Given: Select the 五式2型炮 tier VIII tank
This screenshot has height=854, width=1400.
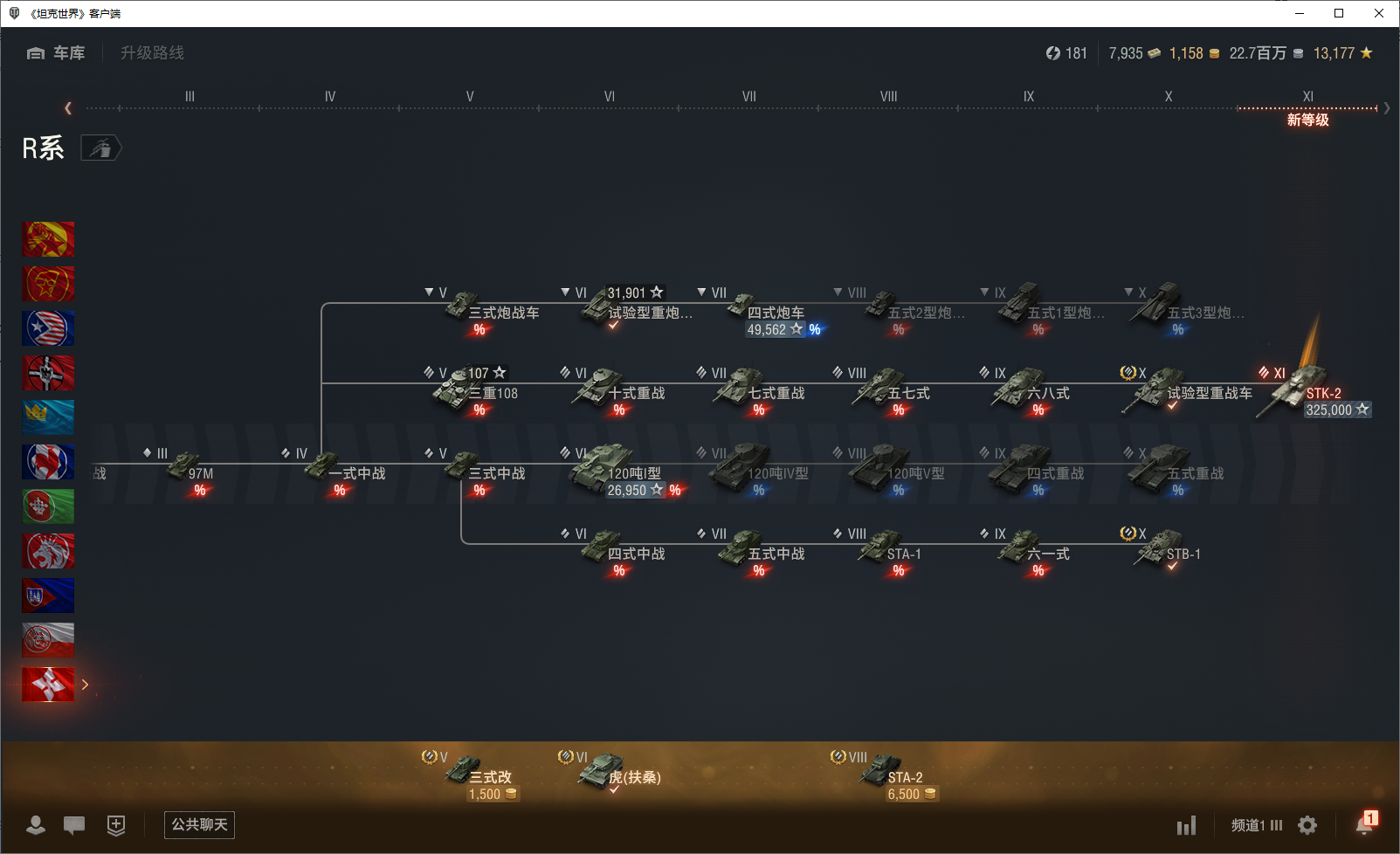Looking at the screenshot, I should click(900, 310).
